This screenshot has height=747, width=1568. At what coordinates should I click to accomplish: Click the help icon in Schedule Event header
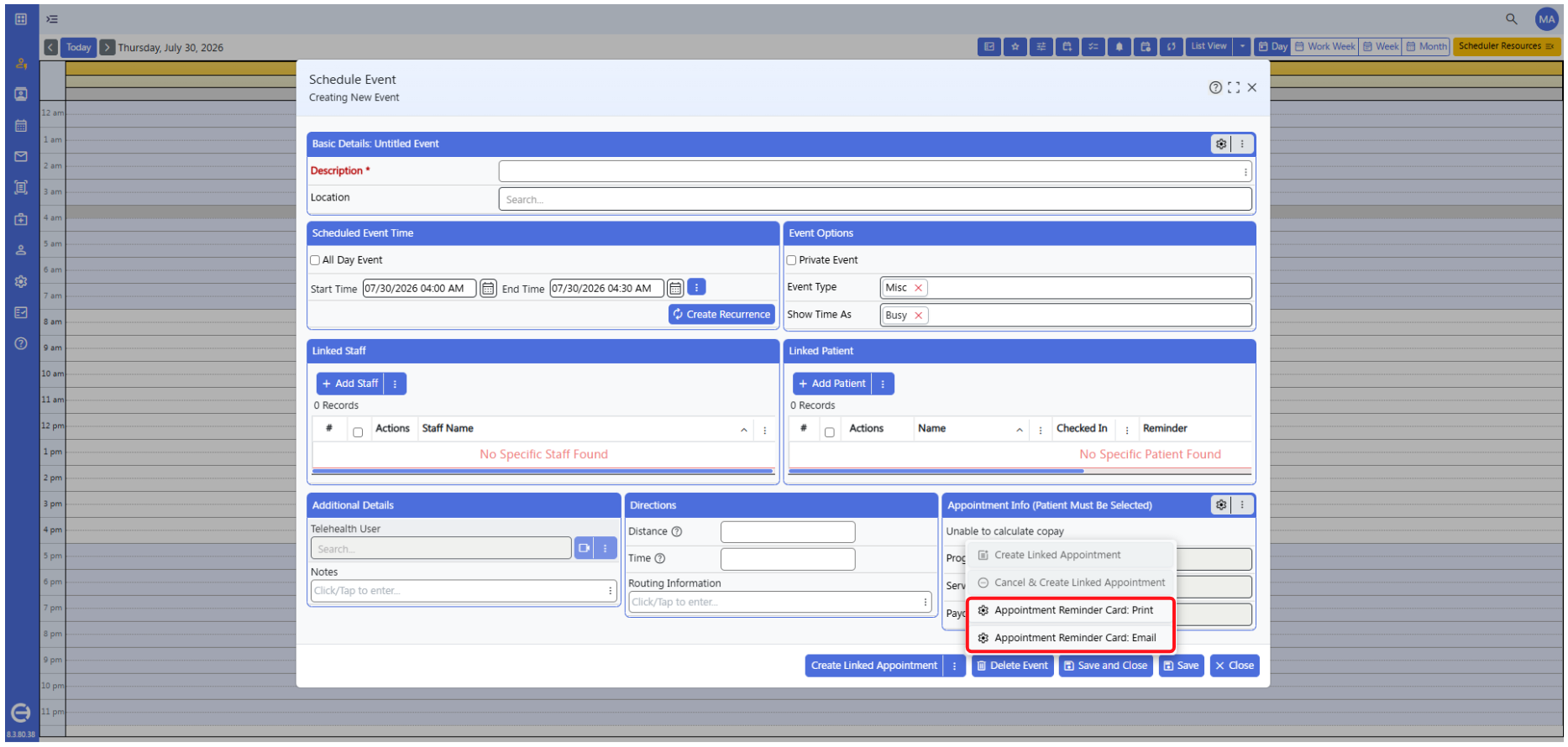[1215, 87]
